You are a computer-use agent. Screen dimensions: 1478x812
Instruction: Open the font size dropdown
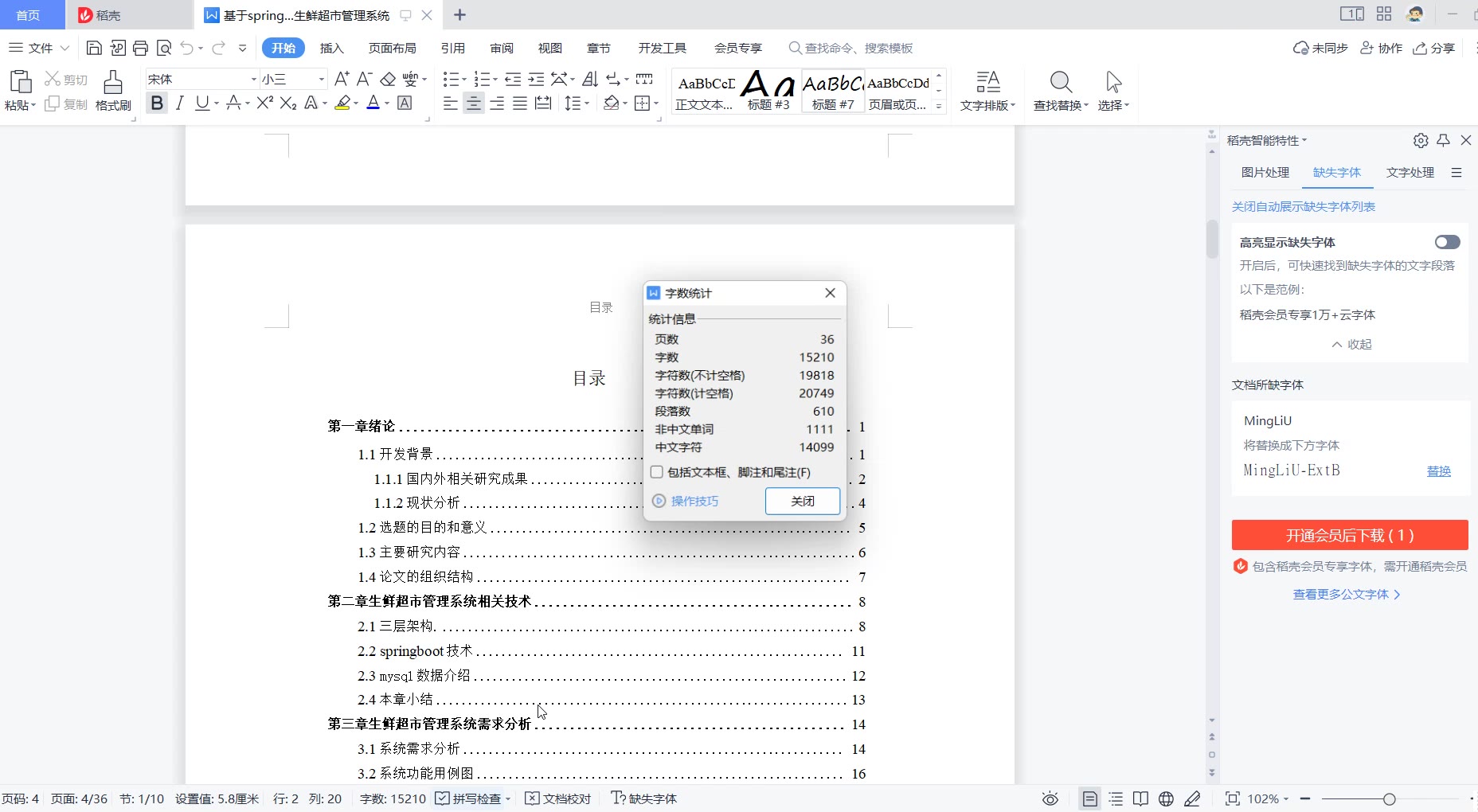pos(322,79)
